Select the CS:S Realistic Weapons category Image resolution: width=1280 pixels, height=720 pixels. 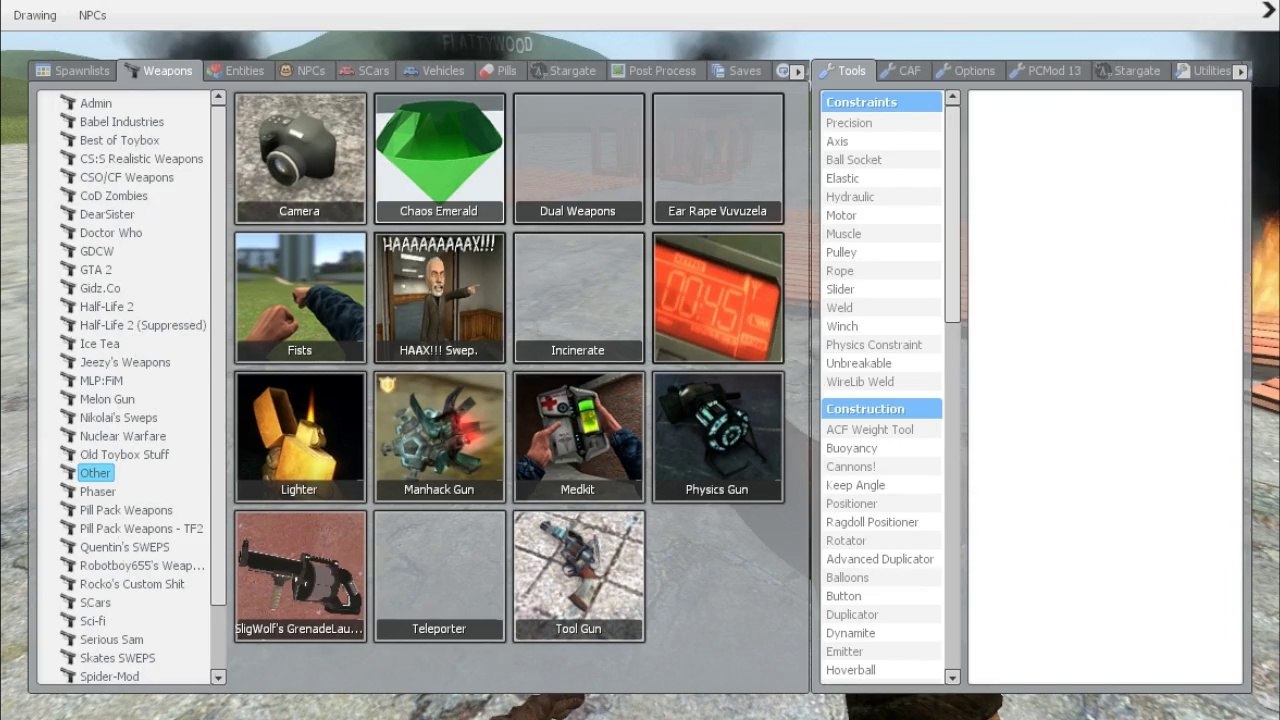(x=141, y=159)
